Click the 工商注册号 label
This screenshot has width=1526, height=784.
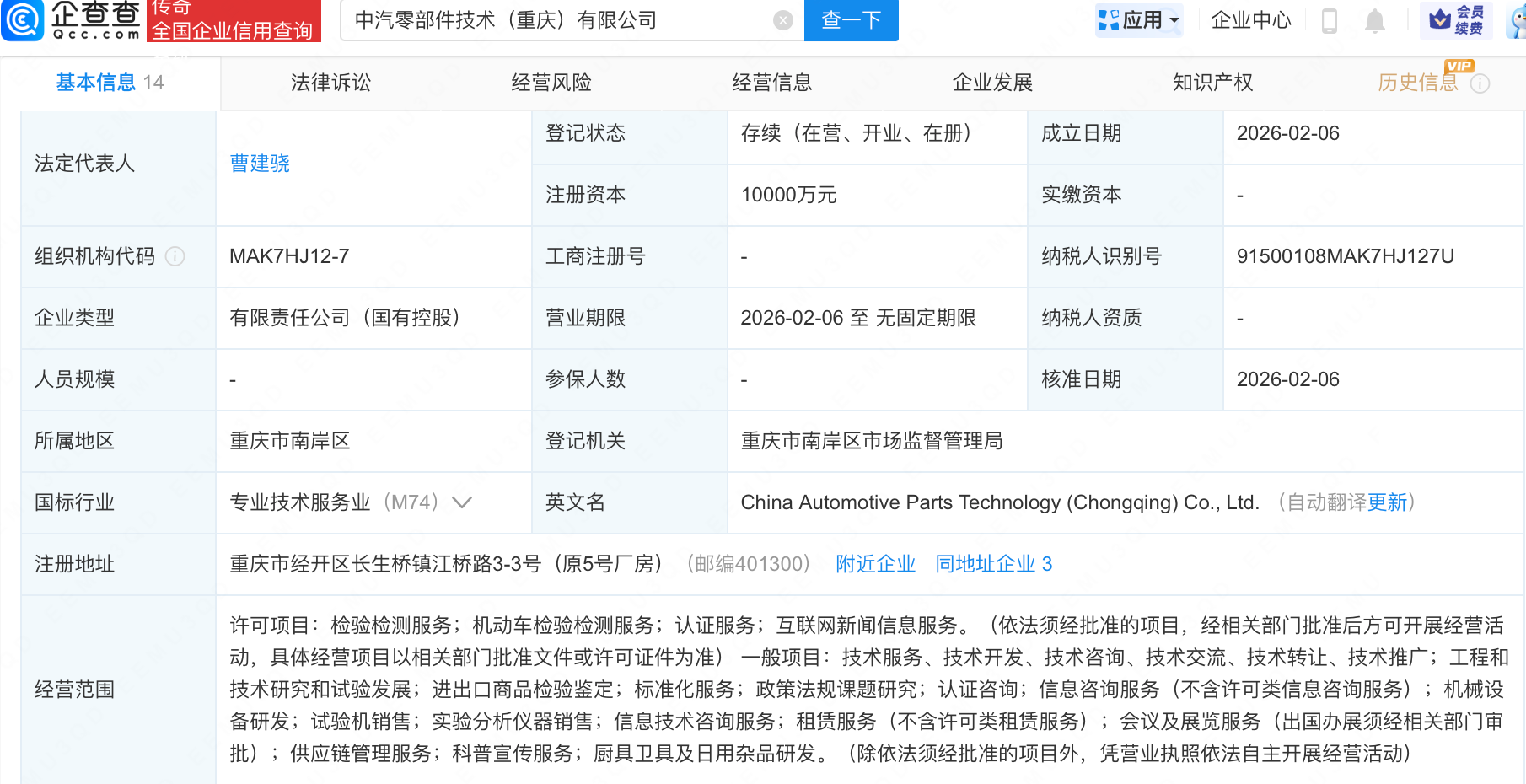click(595, 256)
